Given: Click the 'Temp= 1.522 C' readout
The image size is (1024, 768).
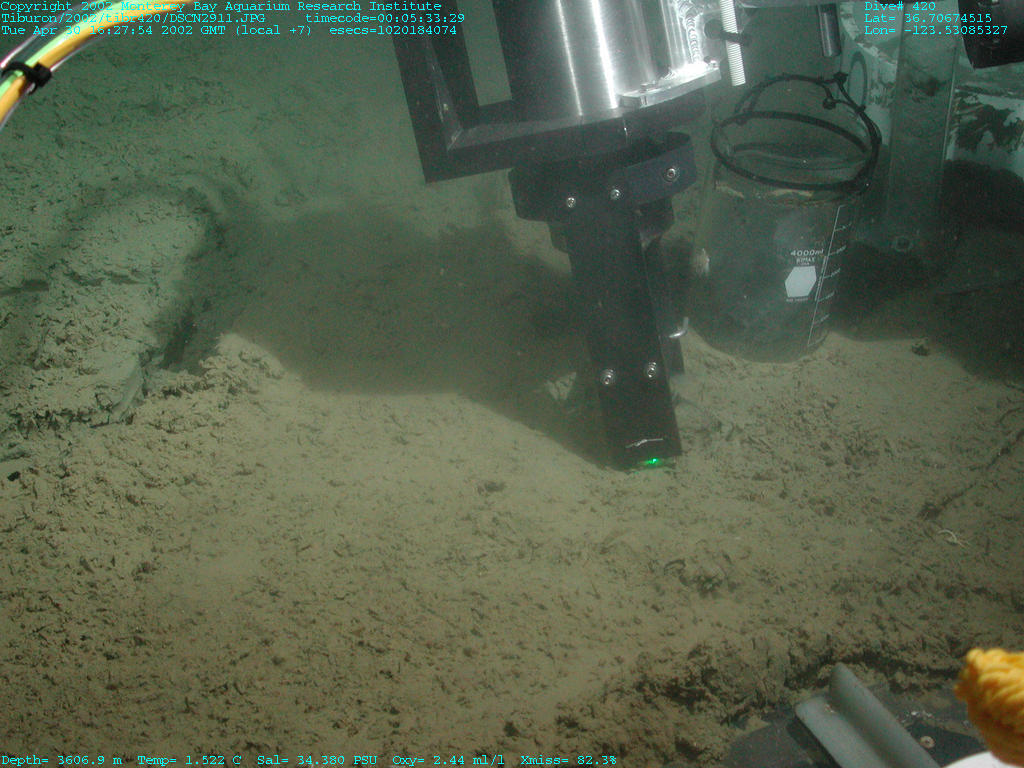Looking at the screenshot, I should [x=189, y=760].
